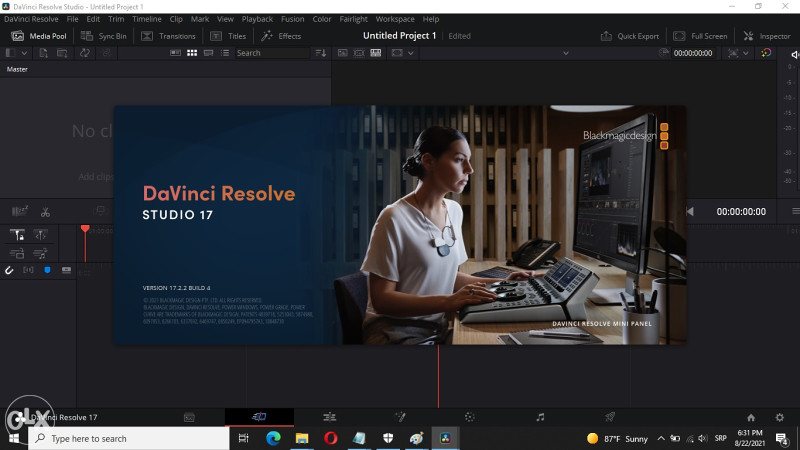Open the media pool sort options
800x450 pixels.
pos(320,53)
